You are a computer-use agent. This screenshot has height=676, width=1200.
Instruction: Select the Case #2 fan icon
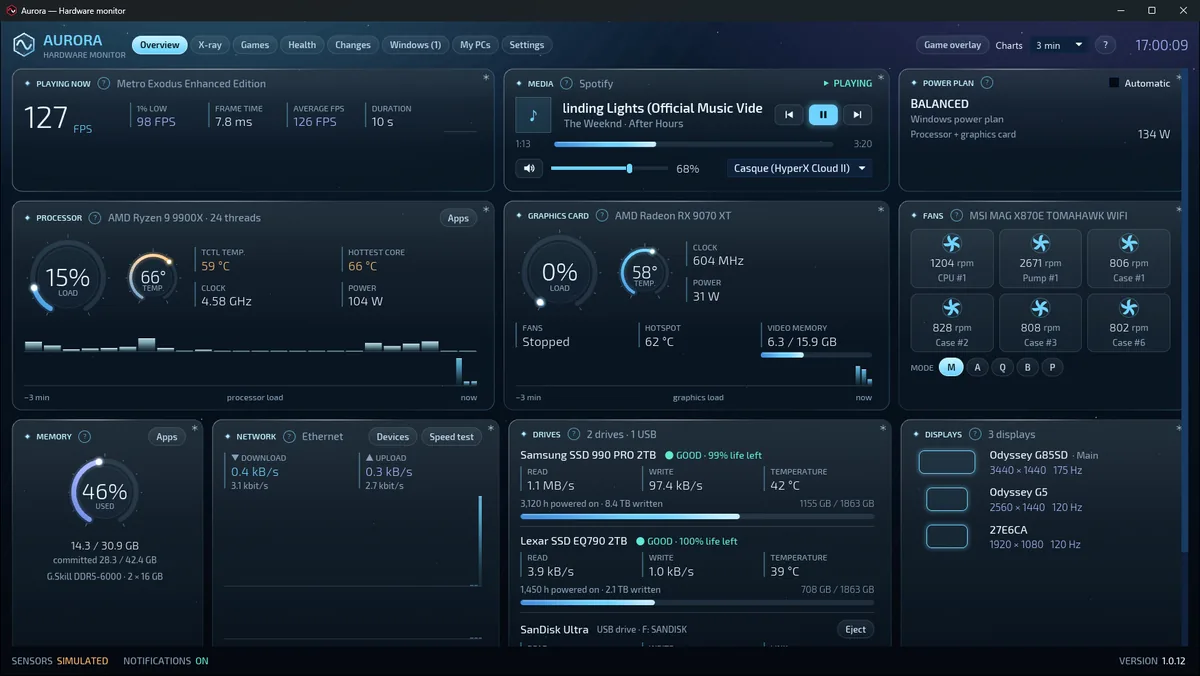952,308
